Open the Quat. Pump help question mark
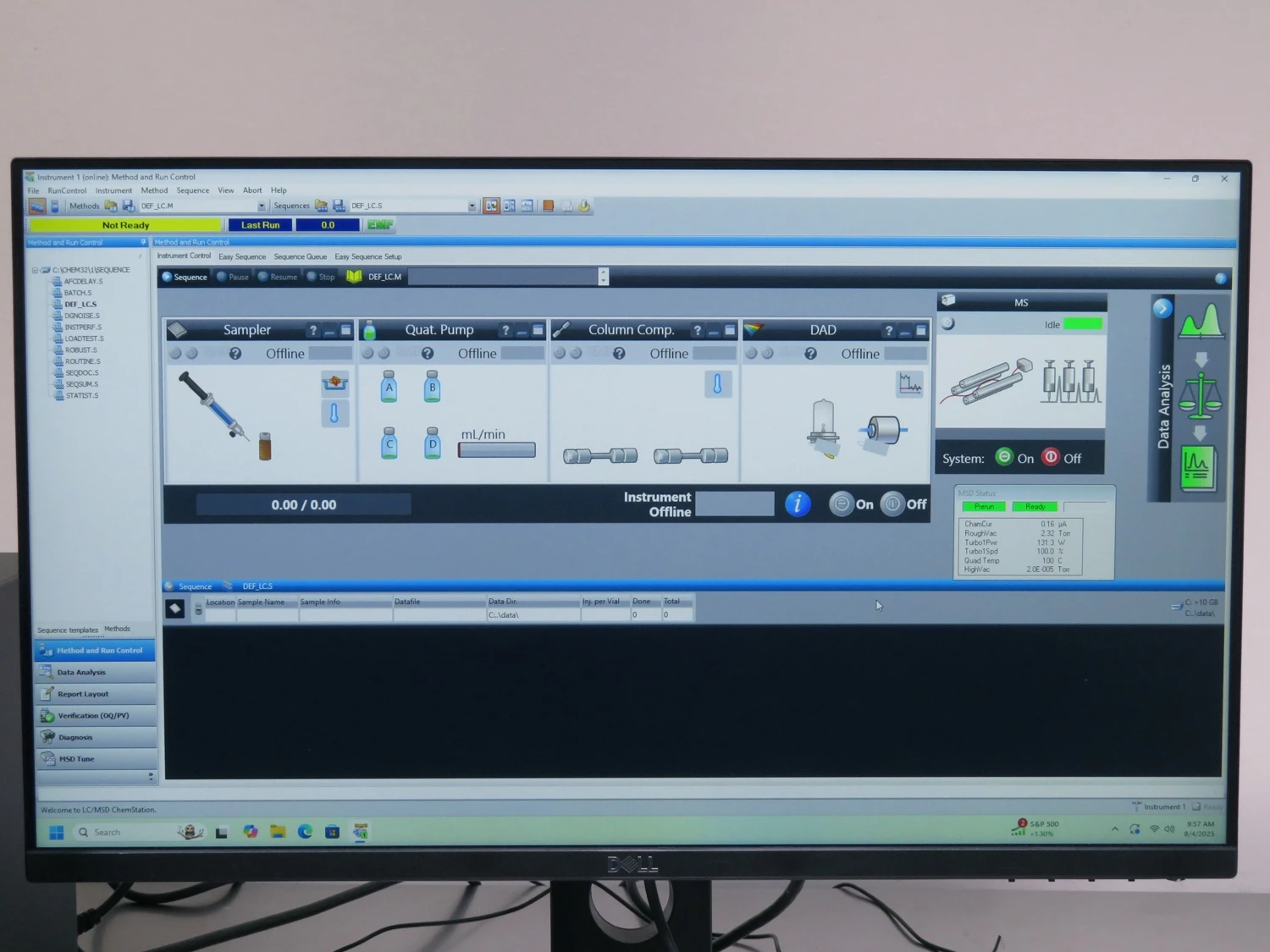The image size is (1270, 952). (505, 330)
